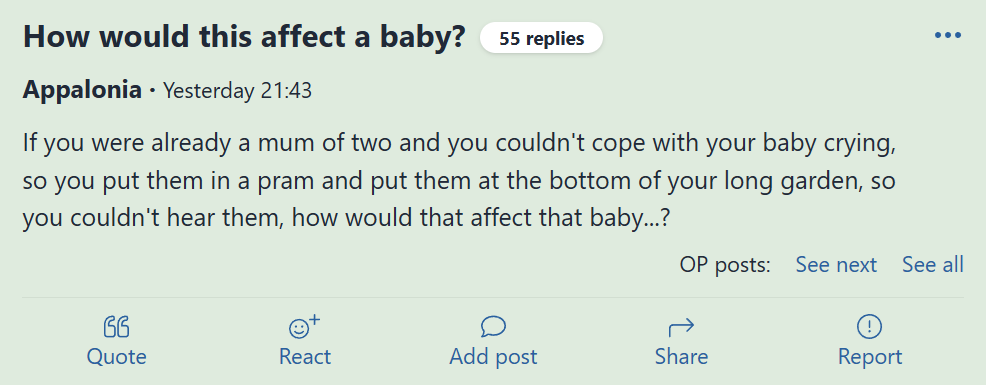The height and width of the screenshot is (385, 986).
Task: Click the OP posts label
Action: coord(724,265)
